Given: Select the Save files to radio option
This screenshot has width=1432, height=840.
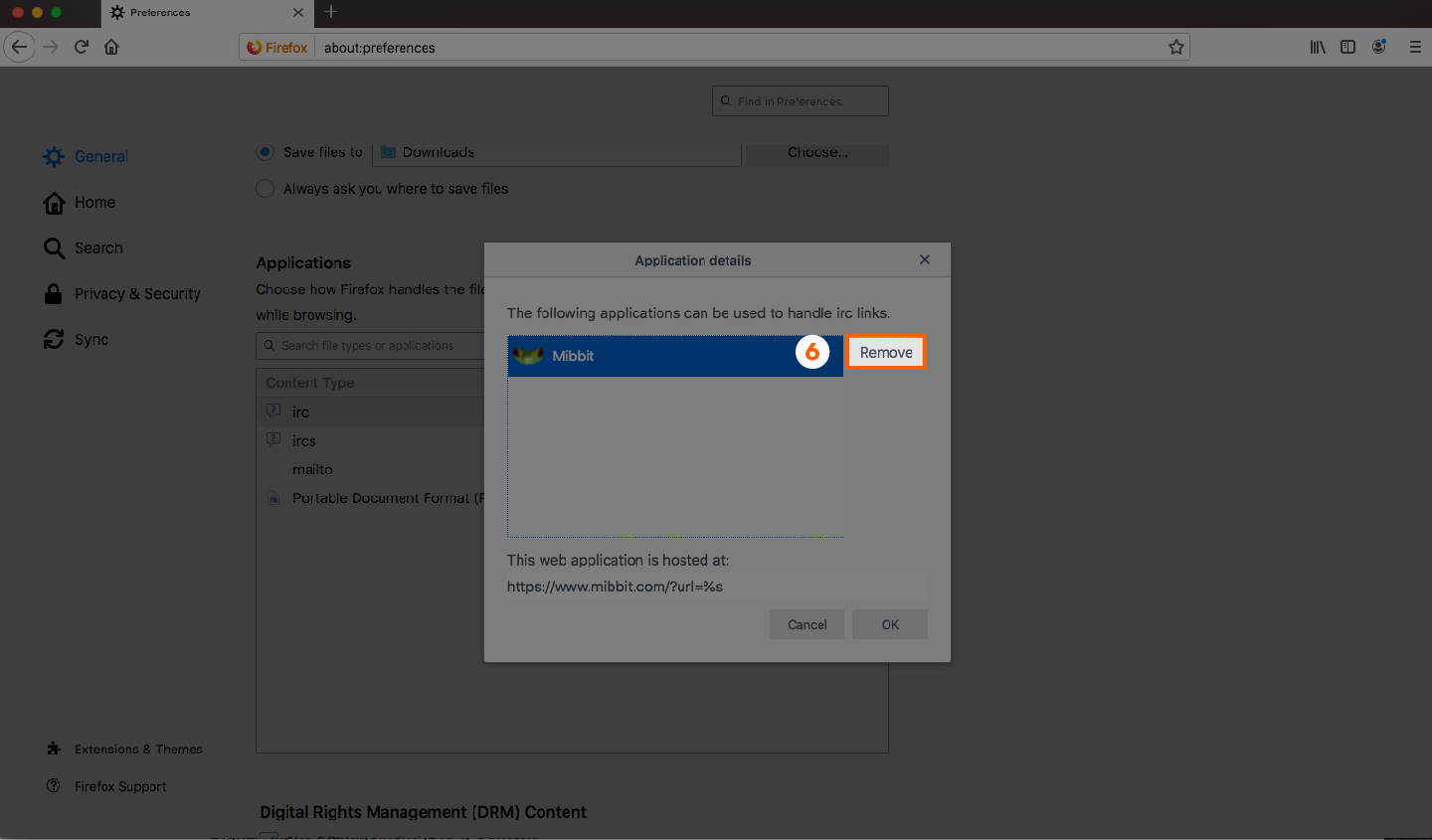Looking at the screenshot, I should click(265, 152).
